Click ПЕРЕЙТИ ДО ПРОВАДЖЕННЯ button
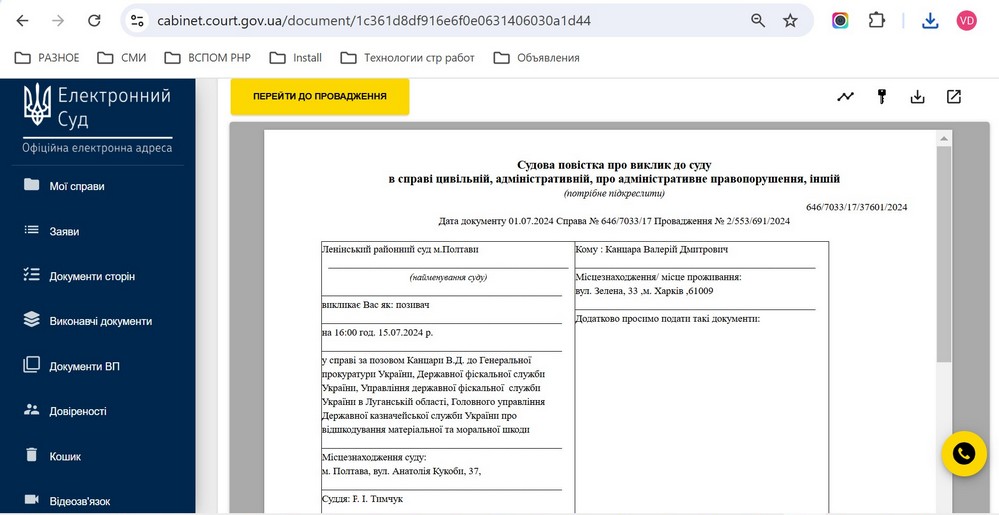The image size is (999, 515). tap(320, 97)
